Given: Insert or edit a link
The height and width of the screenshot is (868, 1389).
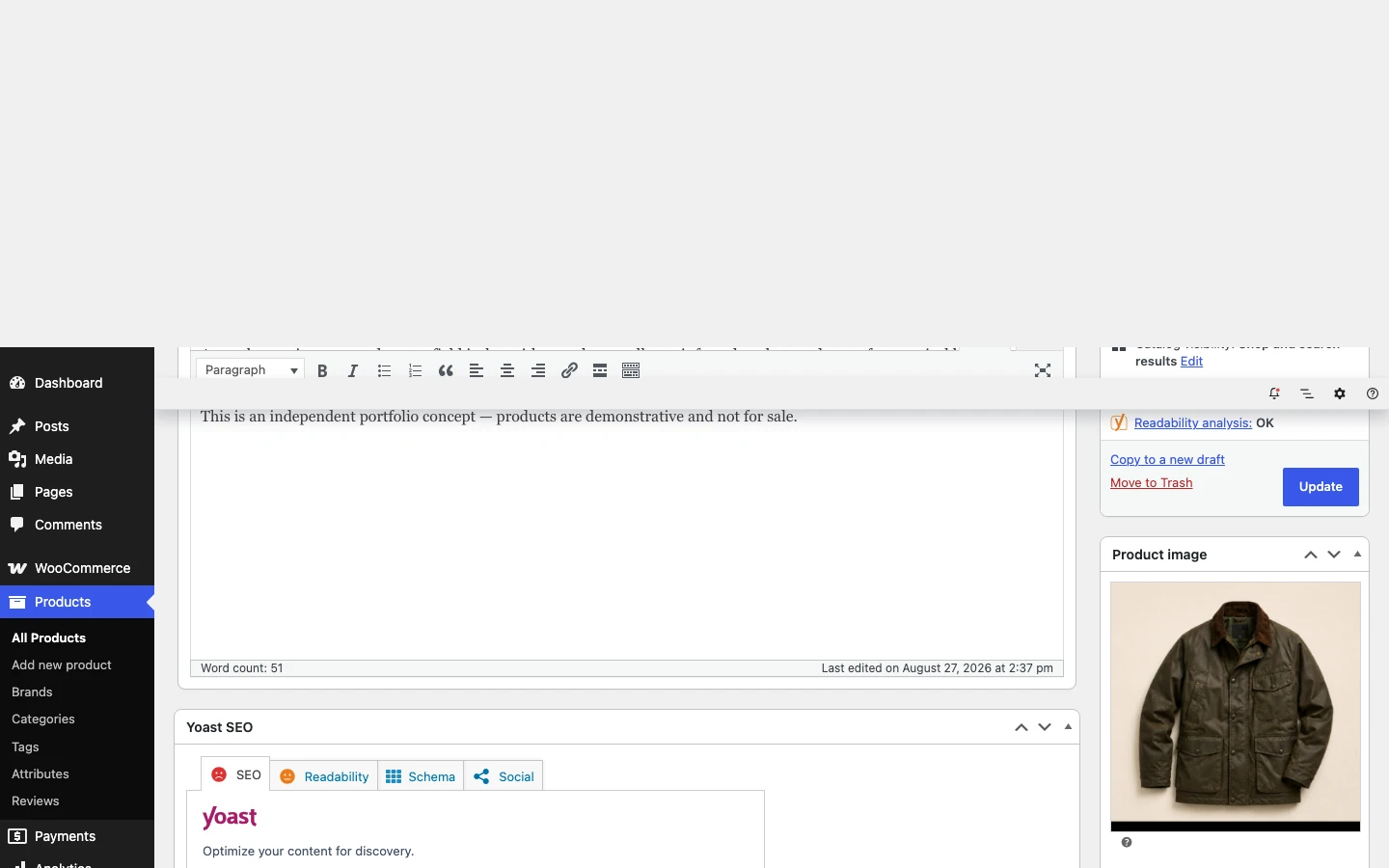Looking at the screenshot, I should click(569, 370).
